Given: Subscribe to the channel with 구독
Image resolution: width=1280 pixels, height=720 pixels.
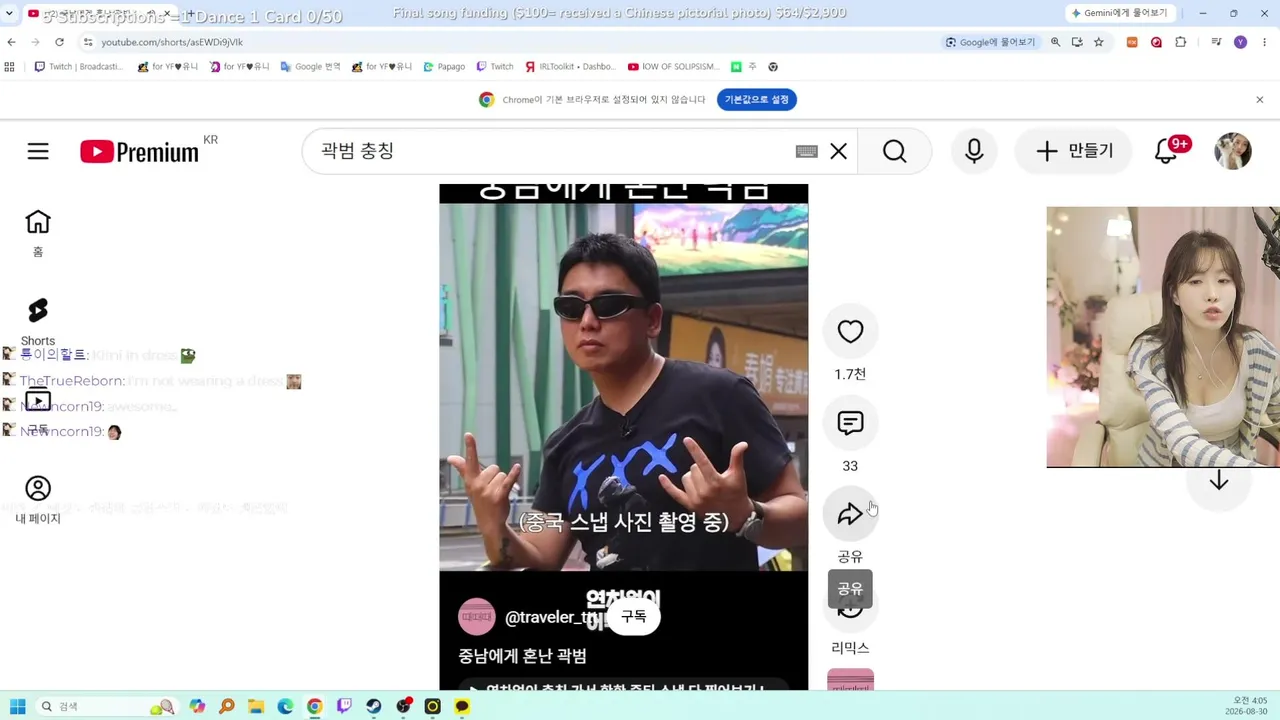Looking at the screenshot, I should pyautogui.click(x=634, y=617).
